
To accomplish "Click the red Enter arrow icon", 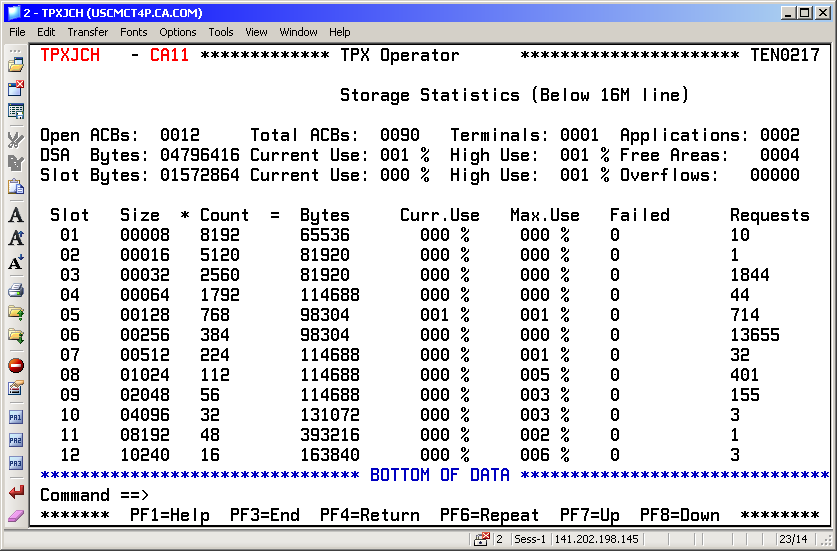I will [x=16, y=492].
